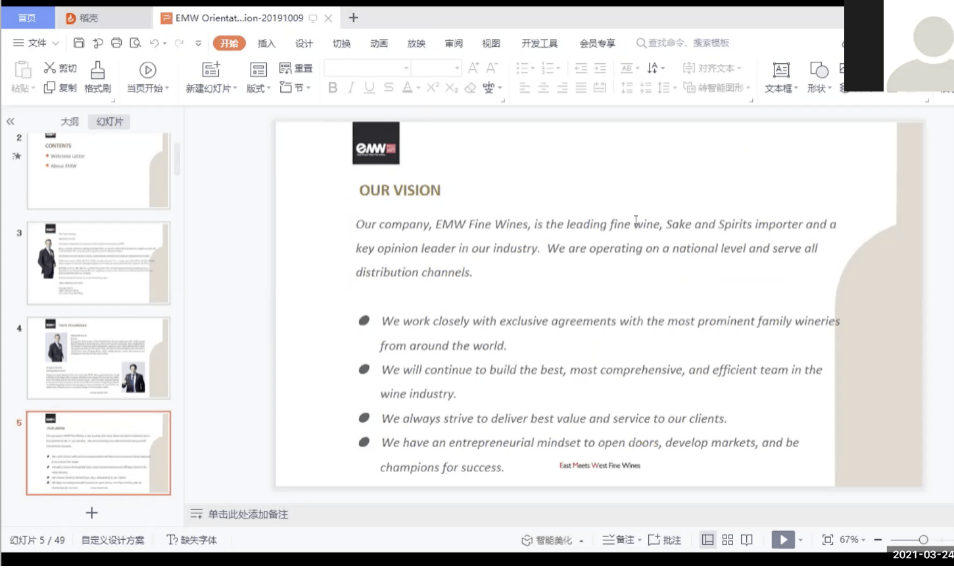The image size is (954, 568).
Task: Start slideshow with status bar play button
Action: click(x=783, y=540)
